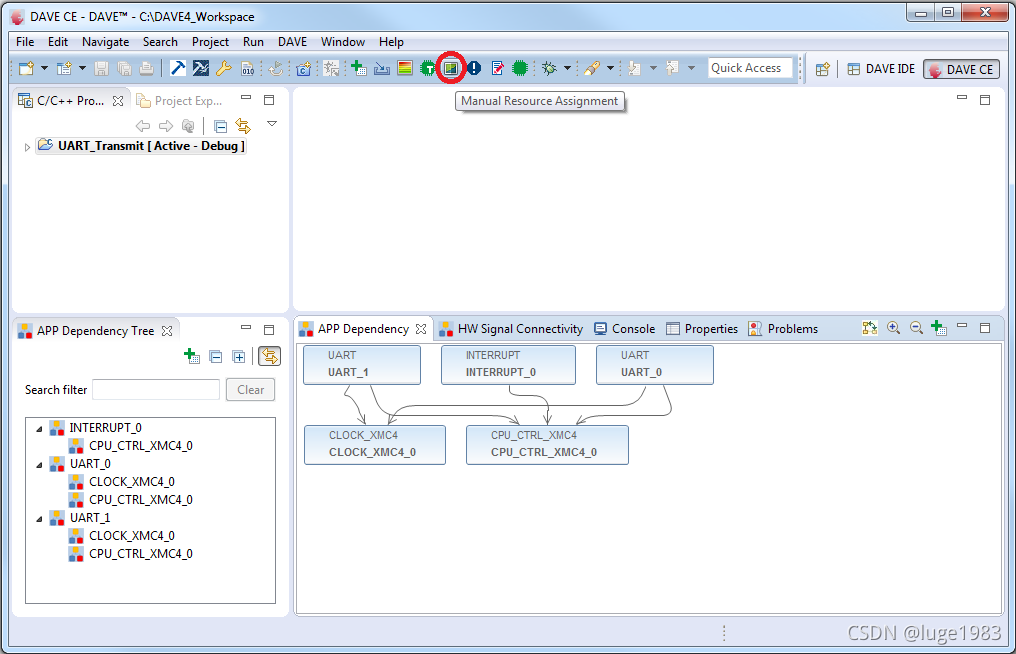Viewport: 1016px width, 654px height.
Task: Click the Add New APP icon in the APP Dependency Tree panel
Action: click(x=192, y=356)
